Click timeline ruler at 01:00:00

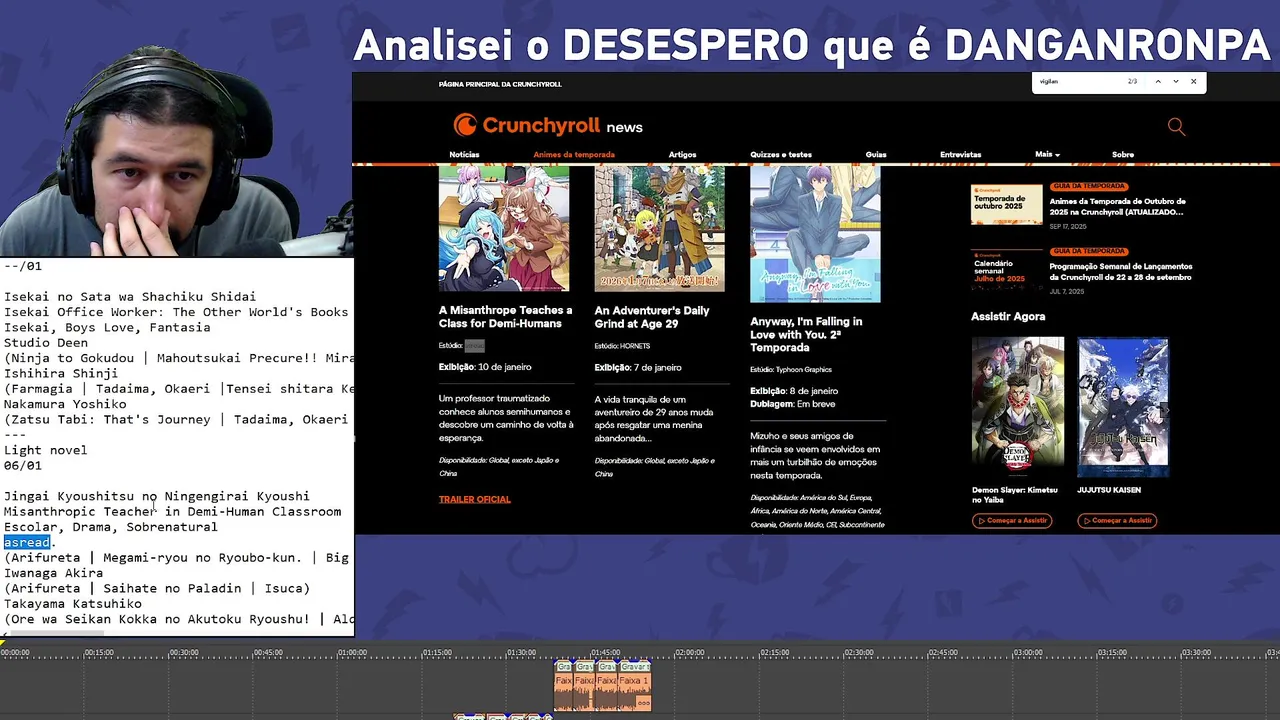(x=351, y=653)
